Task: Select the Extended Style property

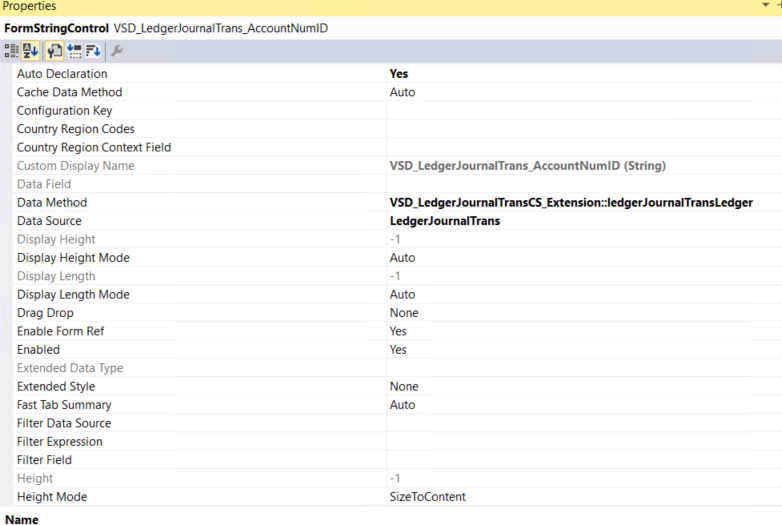Action: tap(56, 386)
